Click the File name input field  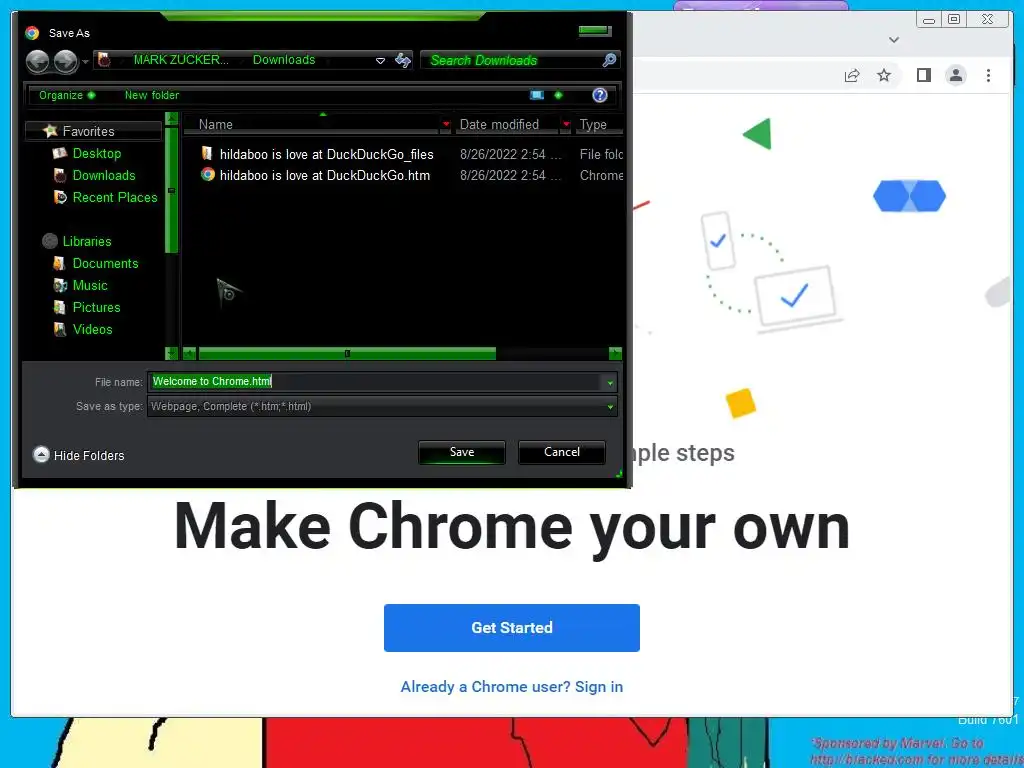pyautogui.click(x=376, y=382)
